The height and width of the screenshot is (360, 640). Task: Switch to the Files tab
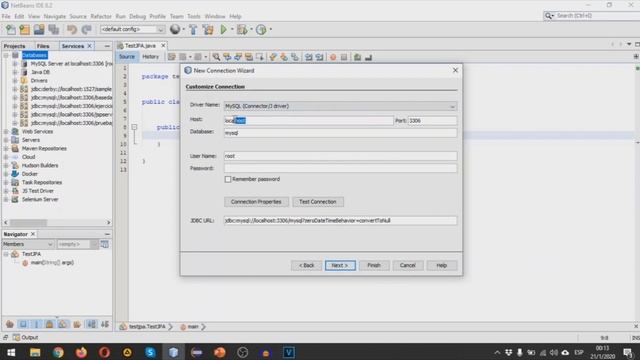[43, 46]
